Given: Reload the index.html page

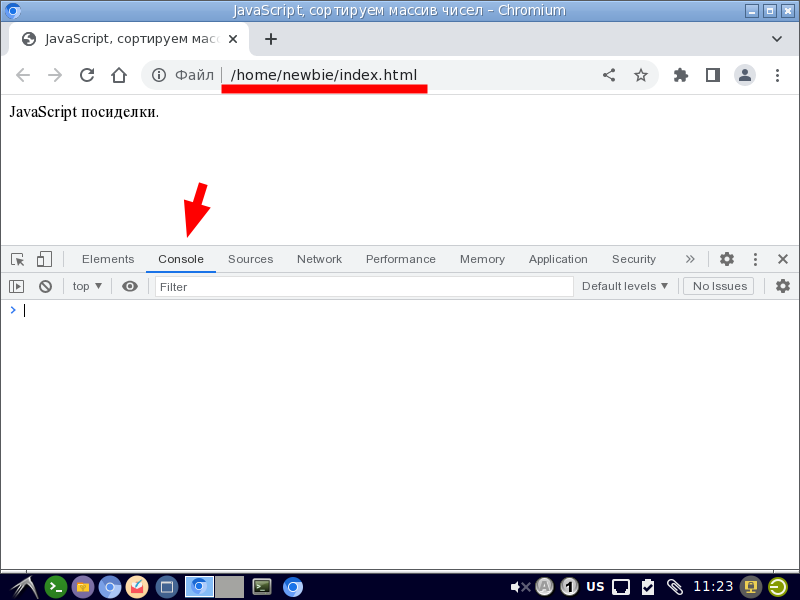Looking at the screenshot, I should [87, 76].
